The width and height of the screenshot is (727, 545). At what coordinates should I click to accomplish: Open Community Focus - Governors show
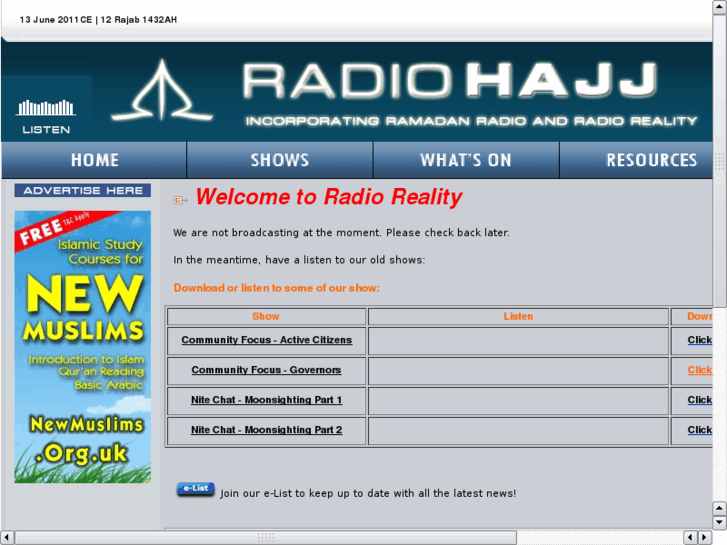click(x=266, y=370)
